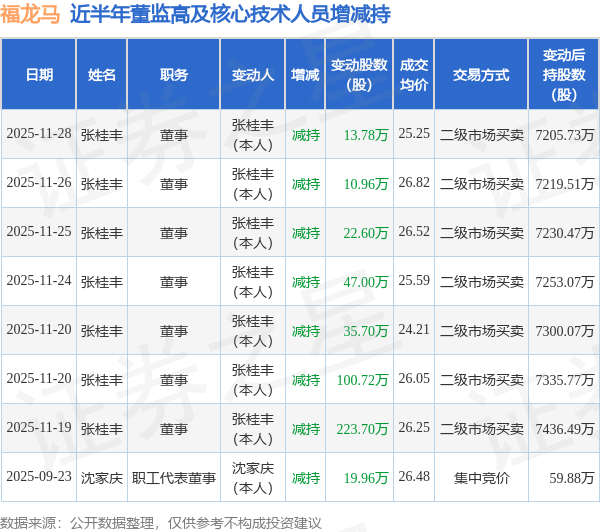Image resolution: width=600 pixels, height=532 pixels.
Task: Click the holdings value 59.88万
Action: click(572, 478)
